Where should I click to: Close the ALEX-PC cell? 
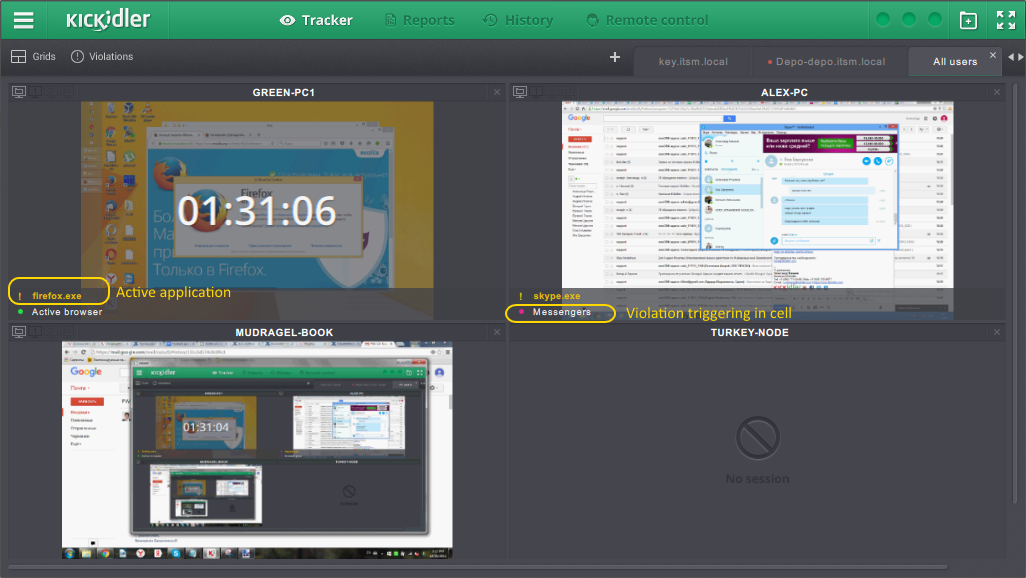[997, 92]
